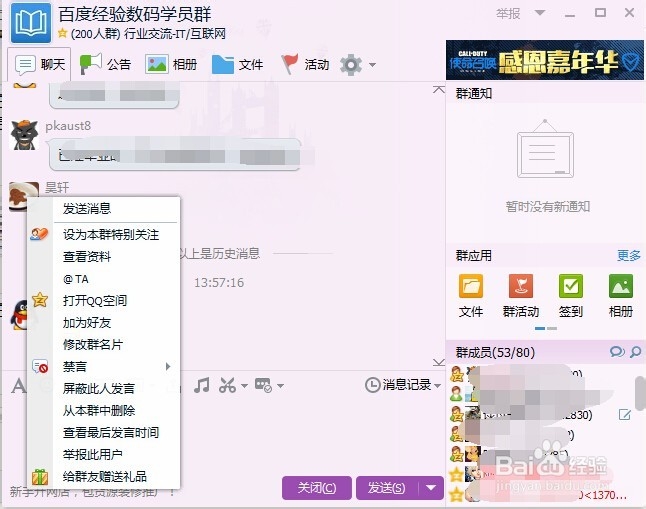The image size is (646, 509).
Task: Click the 举报 report link
Action: (x=508, y=14)
